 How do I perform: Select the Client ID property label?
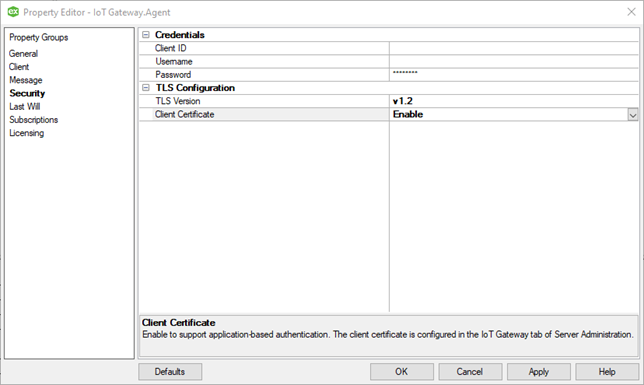(170, 48)
